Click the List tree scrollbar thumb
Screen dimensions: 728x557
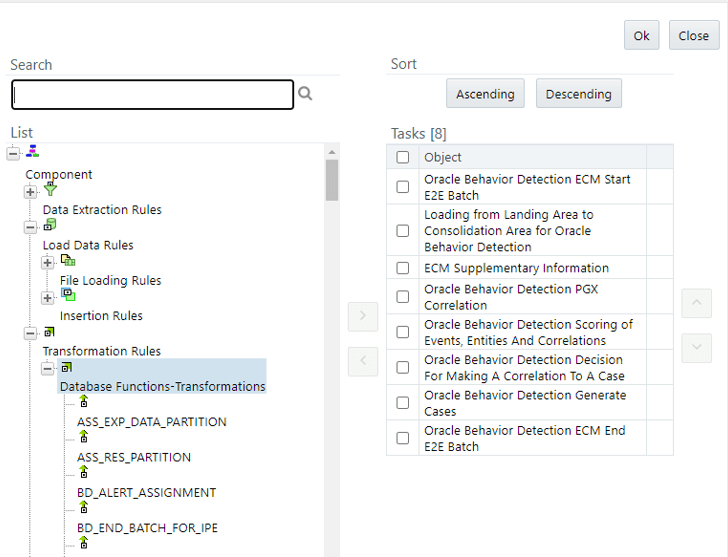(332, 180)
